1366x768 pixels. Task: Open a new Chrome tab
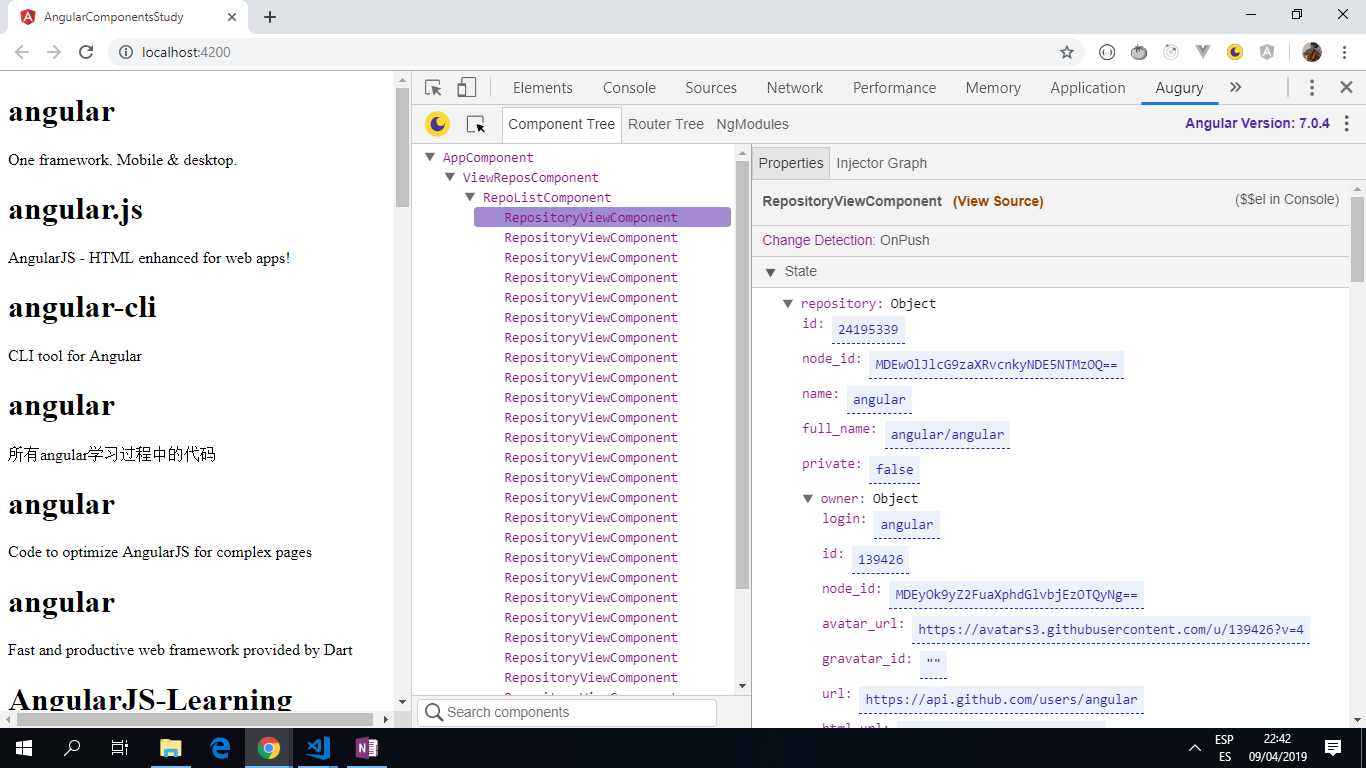(x=270, y=17)
